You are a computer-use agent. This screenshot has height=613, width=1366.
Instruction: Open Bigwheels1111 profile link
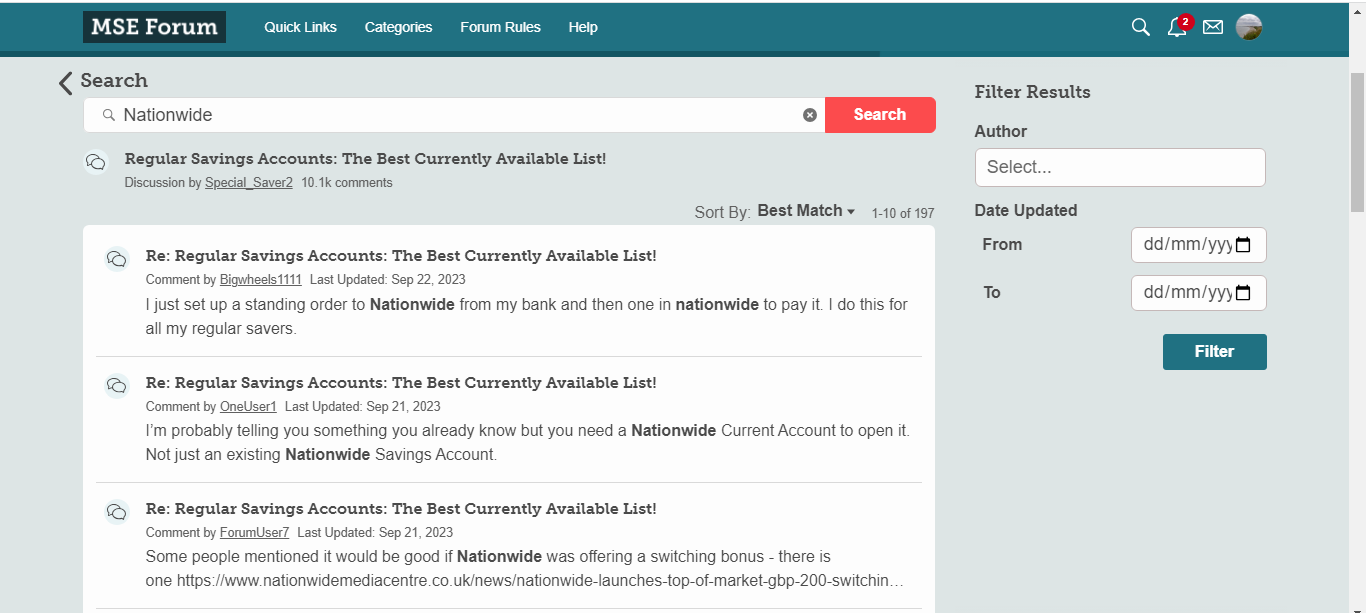(261, 280)
